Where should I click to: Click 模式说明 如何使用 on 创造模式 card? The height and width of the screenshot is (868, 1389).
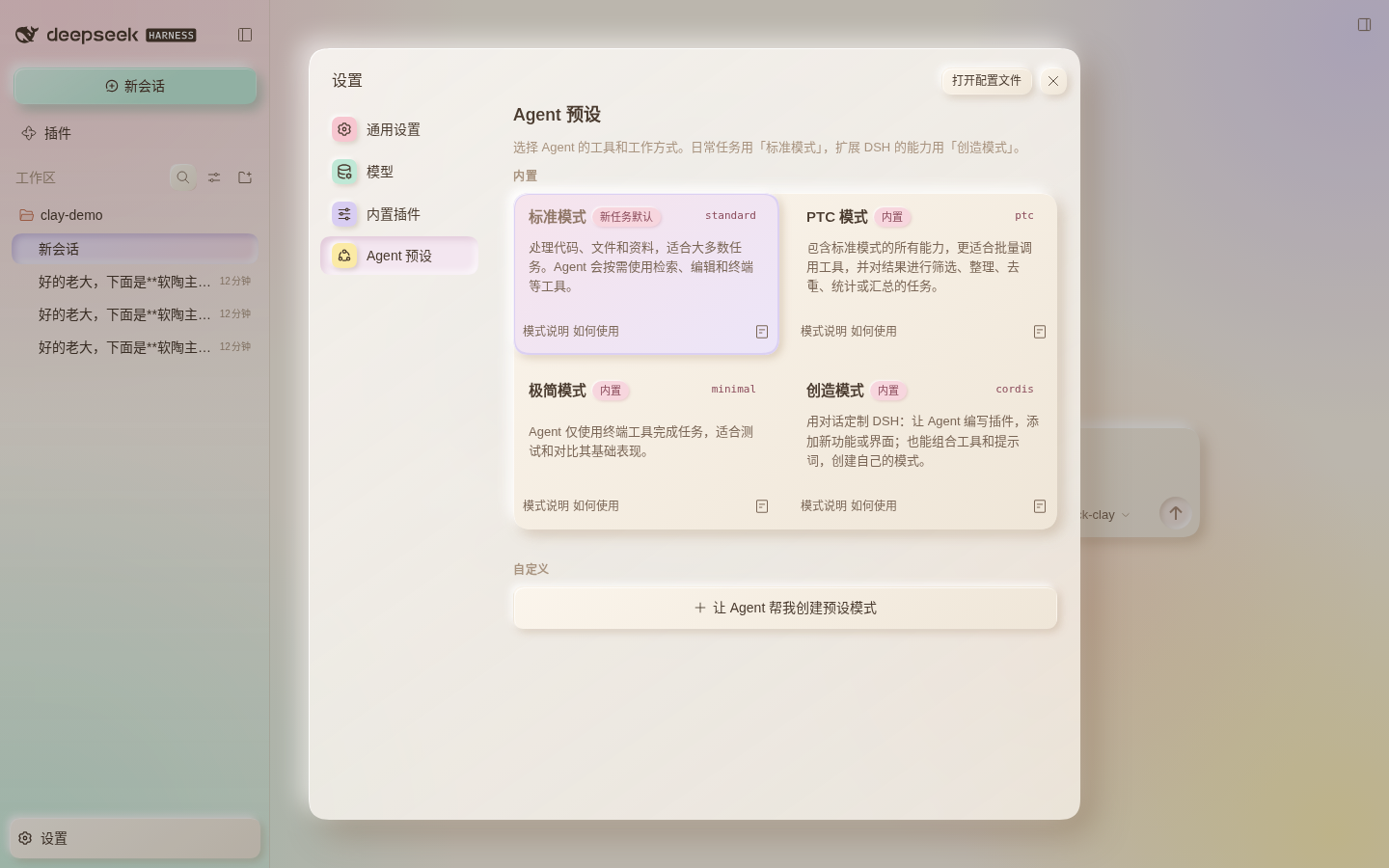click(849, 505)
